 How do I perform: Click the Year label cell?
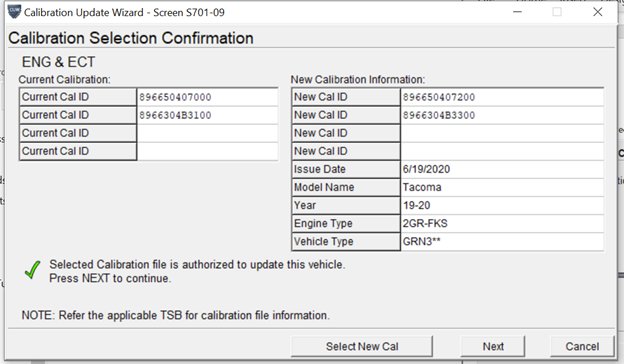346,205
